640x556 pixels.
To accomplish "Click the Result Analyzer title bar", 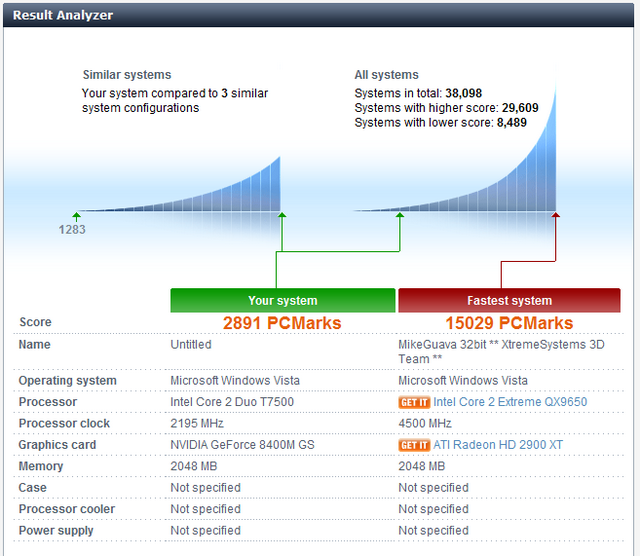I will (x=318, y=15).
